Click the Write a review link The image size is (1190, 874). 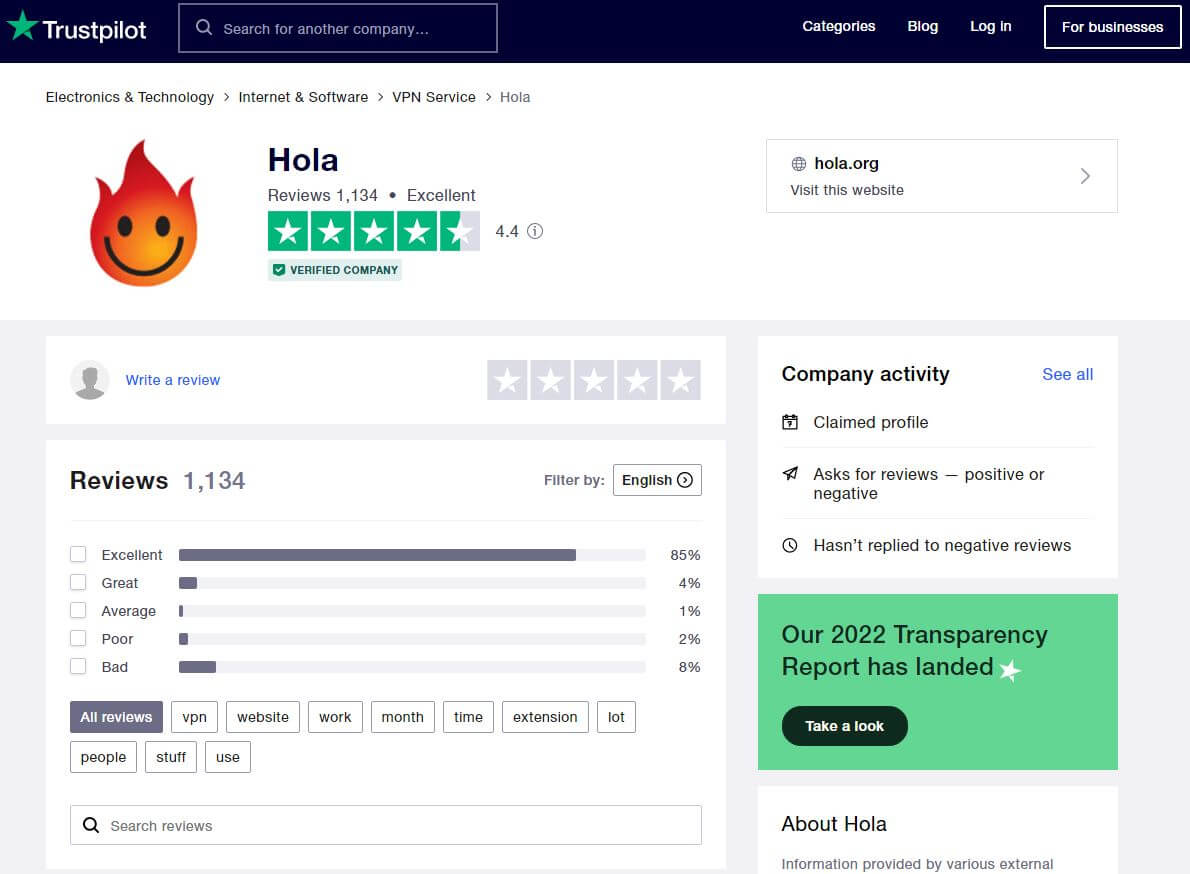click(173, 380)
